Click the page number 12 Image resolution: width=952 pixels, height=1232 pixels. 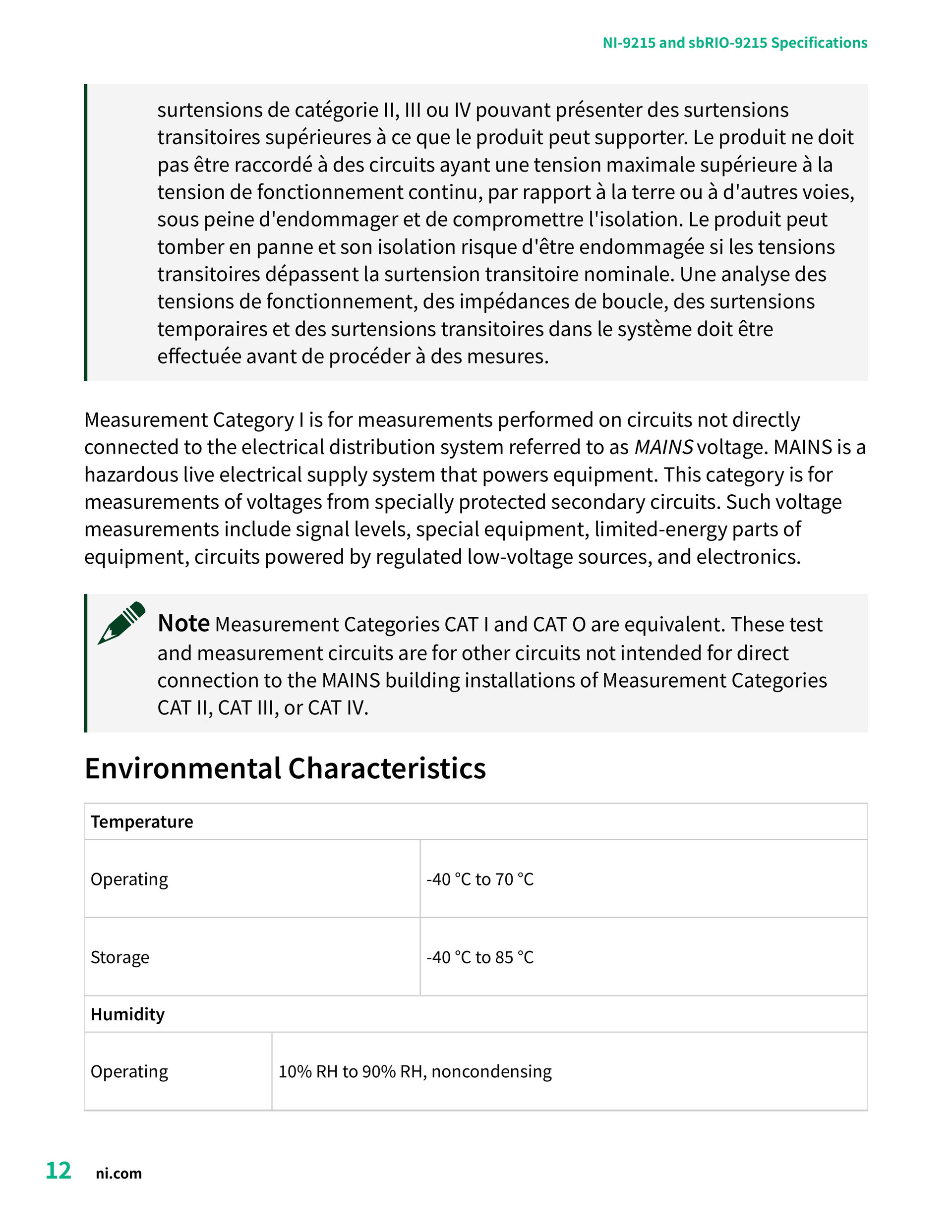tap(58, 1171)
